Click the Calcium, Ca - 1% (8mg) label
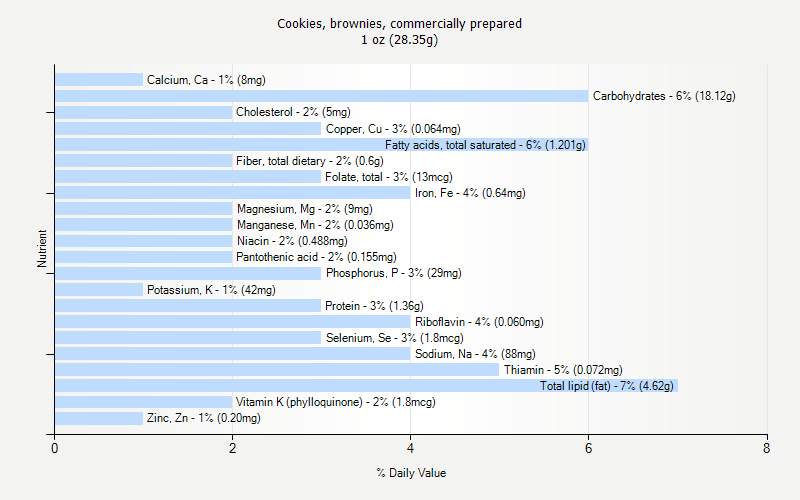 (206, 80)
